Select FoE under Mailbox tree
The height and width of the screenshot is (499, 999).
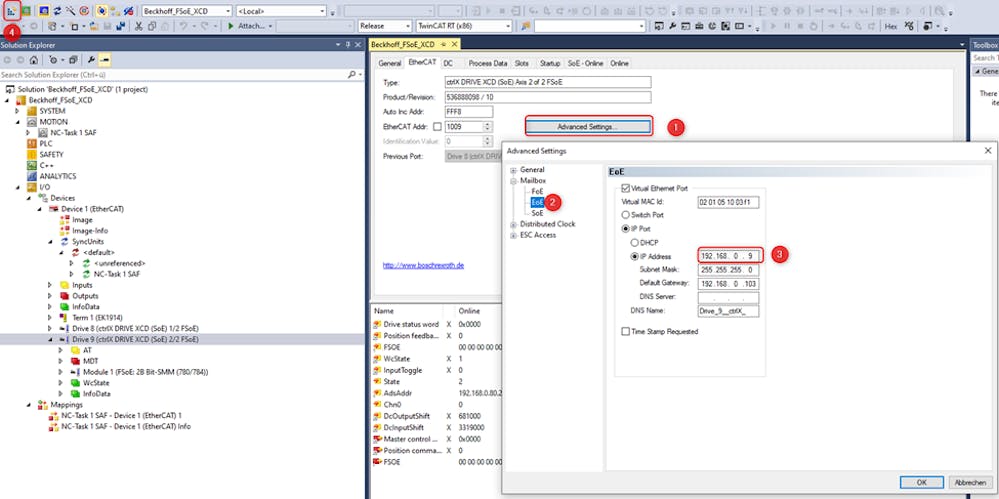(x=537, y=191)
